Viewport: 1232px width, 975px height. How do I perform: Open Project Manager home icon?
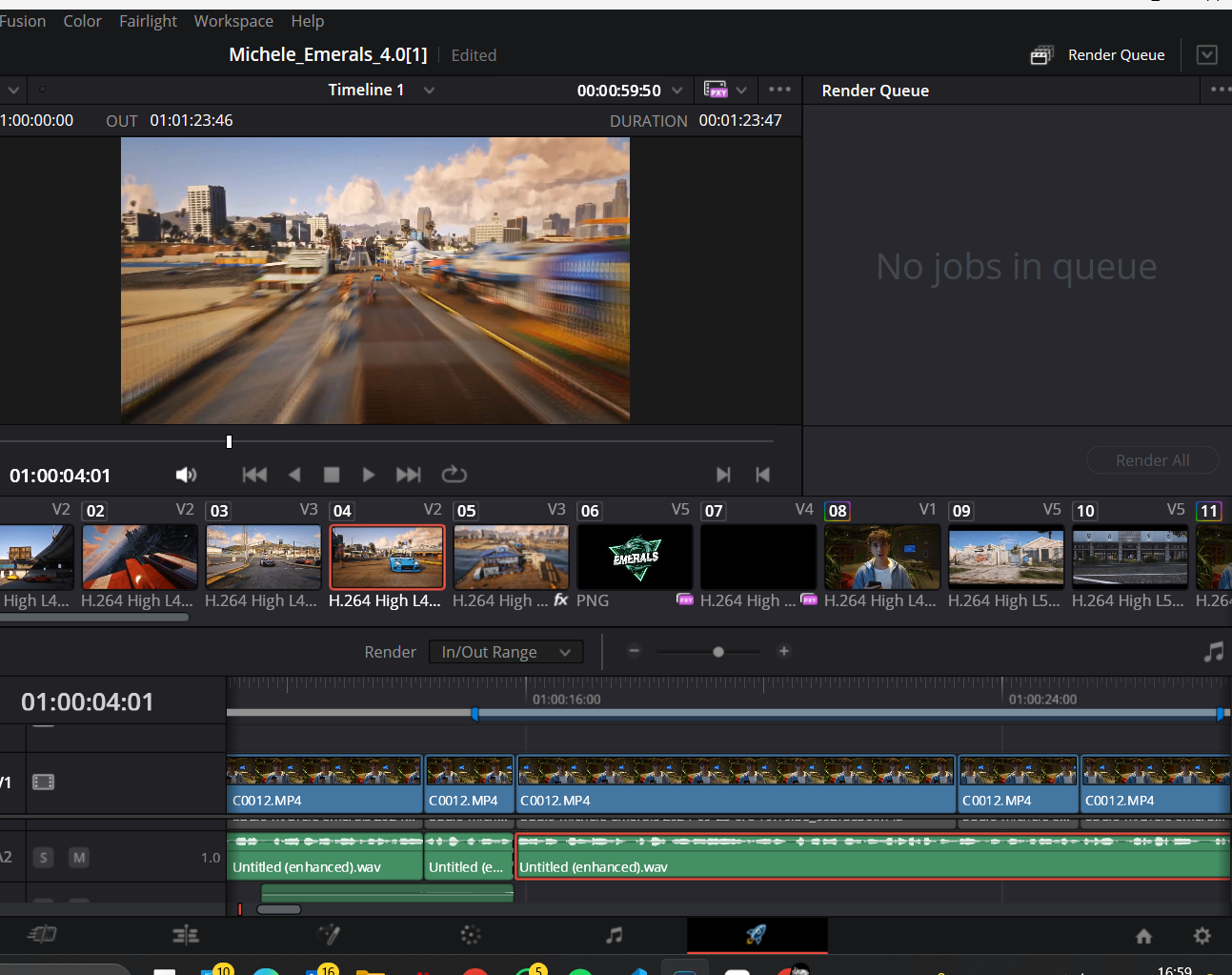pos(1144,936)
